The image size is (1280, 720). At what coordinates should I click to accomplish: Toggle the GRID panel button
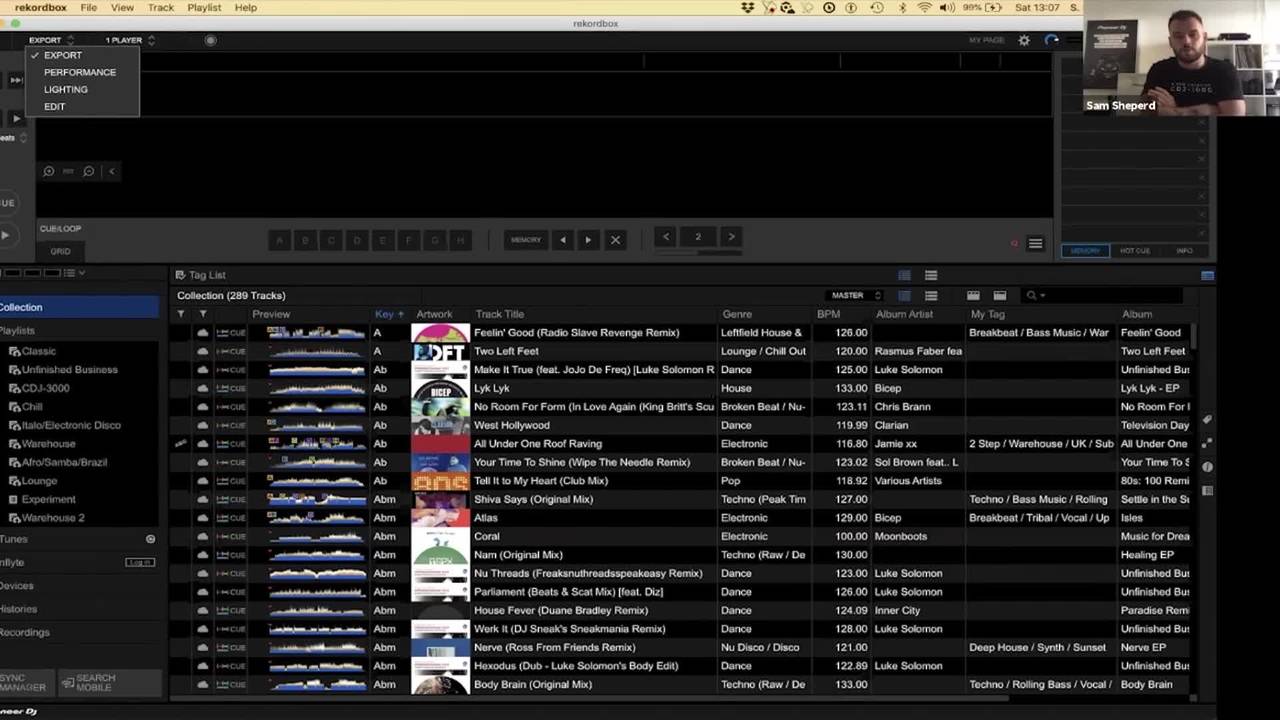pyautogui.click(x=61, y=251)
